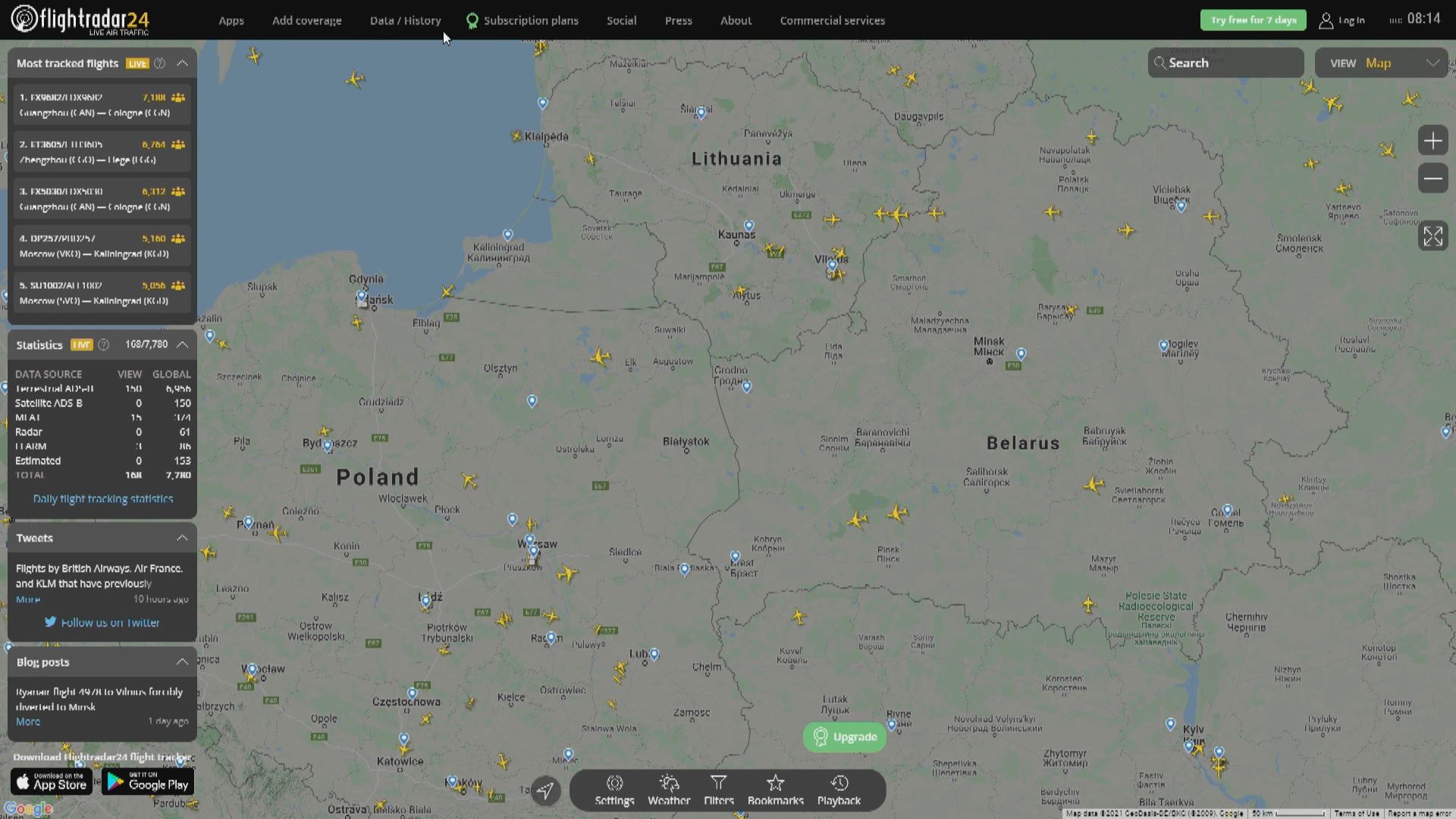
Task: Open Bookmarks star in toolbar
Action: [775, 790]
